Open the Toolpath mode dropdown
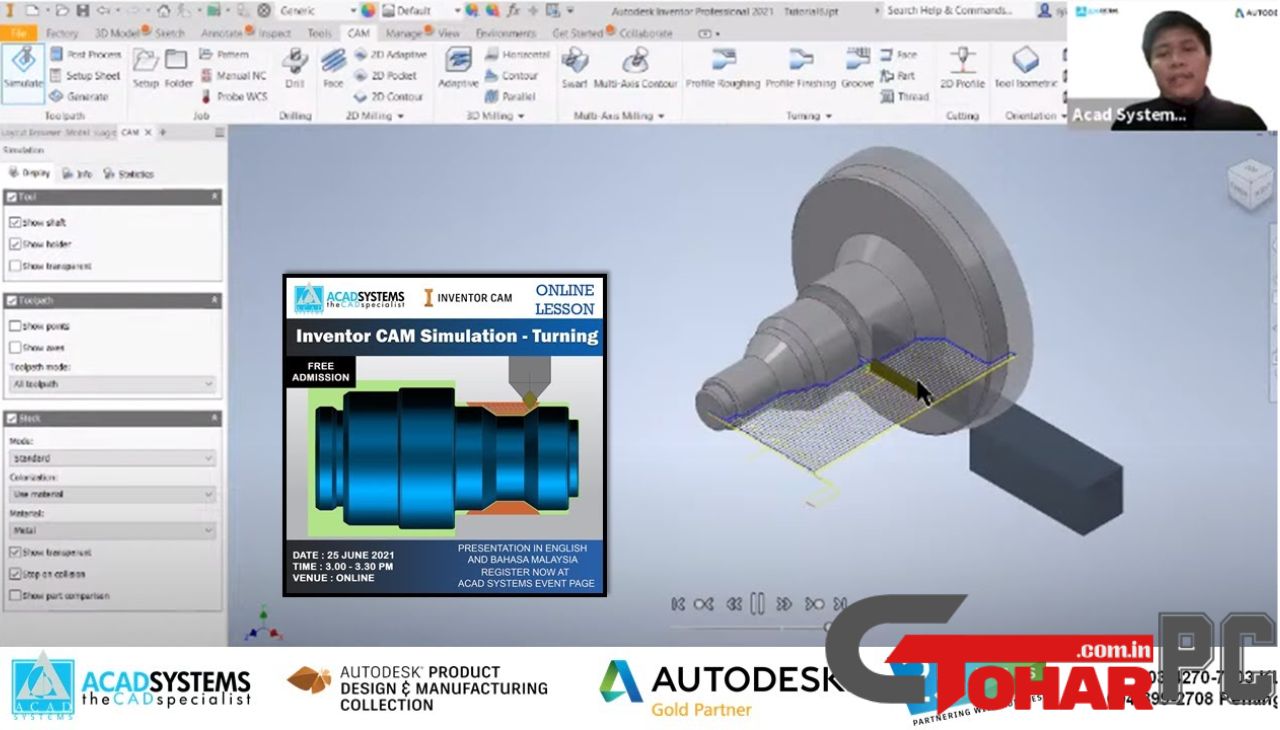The image size is (1280, 730). (112, 384)
